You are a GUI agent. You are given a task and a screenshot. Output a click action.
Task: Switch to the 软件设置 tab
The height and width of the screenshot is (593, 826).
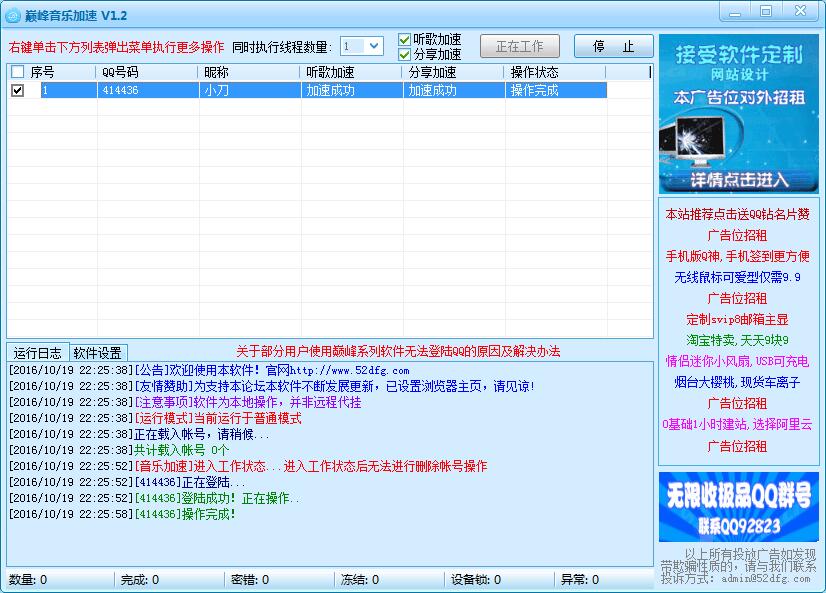tap(97, 353)
